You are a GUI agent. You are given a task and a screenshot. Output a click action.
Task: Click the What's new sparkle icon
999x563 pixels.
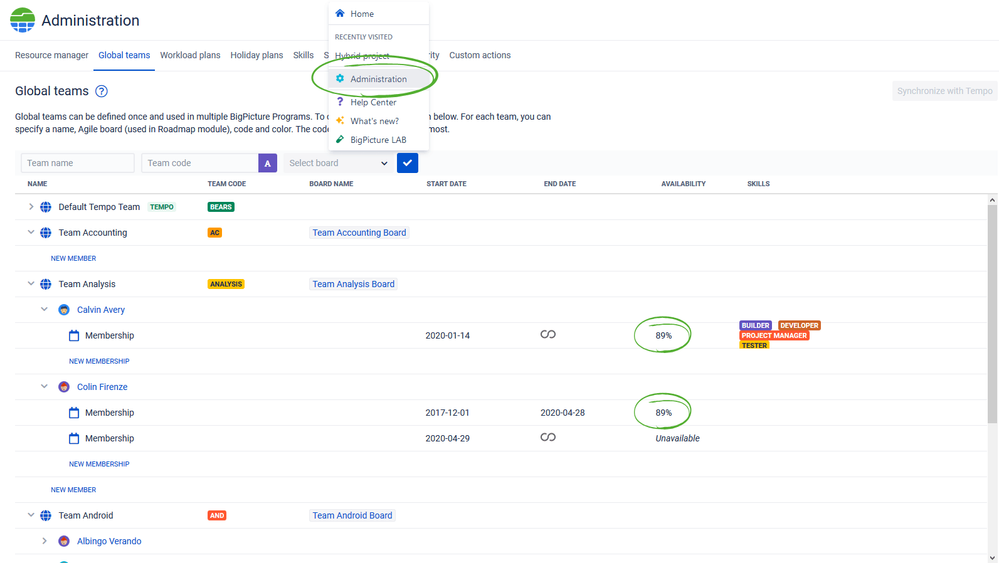[340, 120]
